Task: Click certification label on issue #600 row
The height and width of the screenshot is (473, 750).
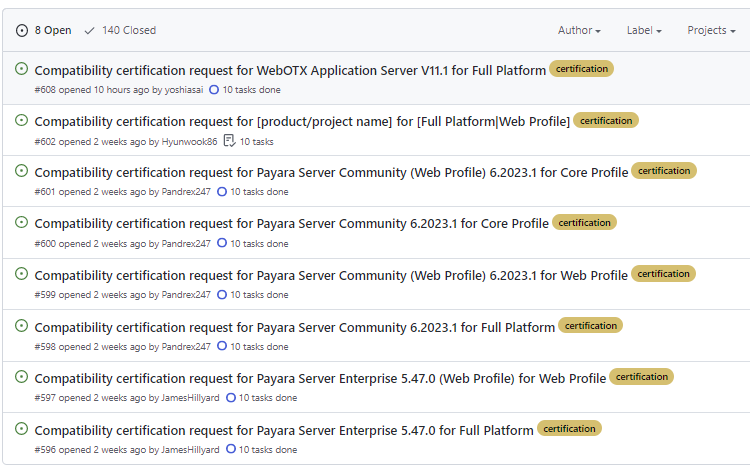Action: point(585,222)
